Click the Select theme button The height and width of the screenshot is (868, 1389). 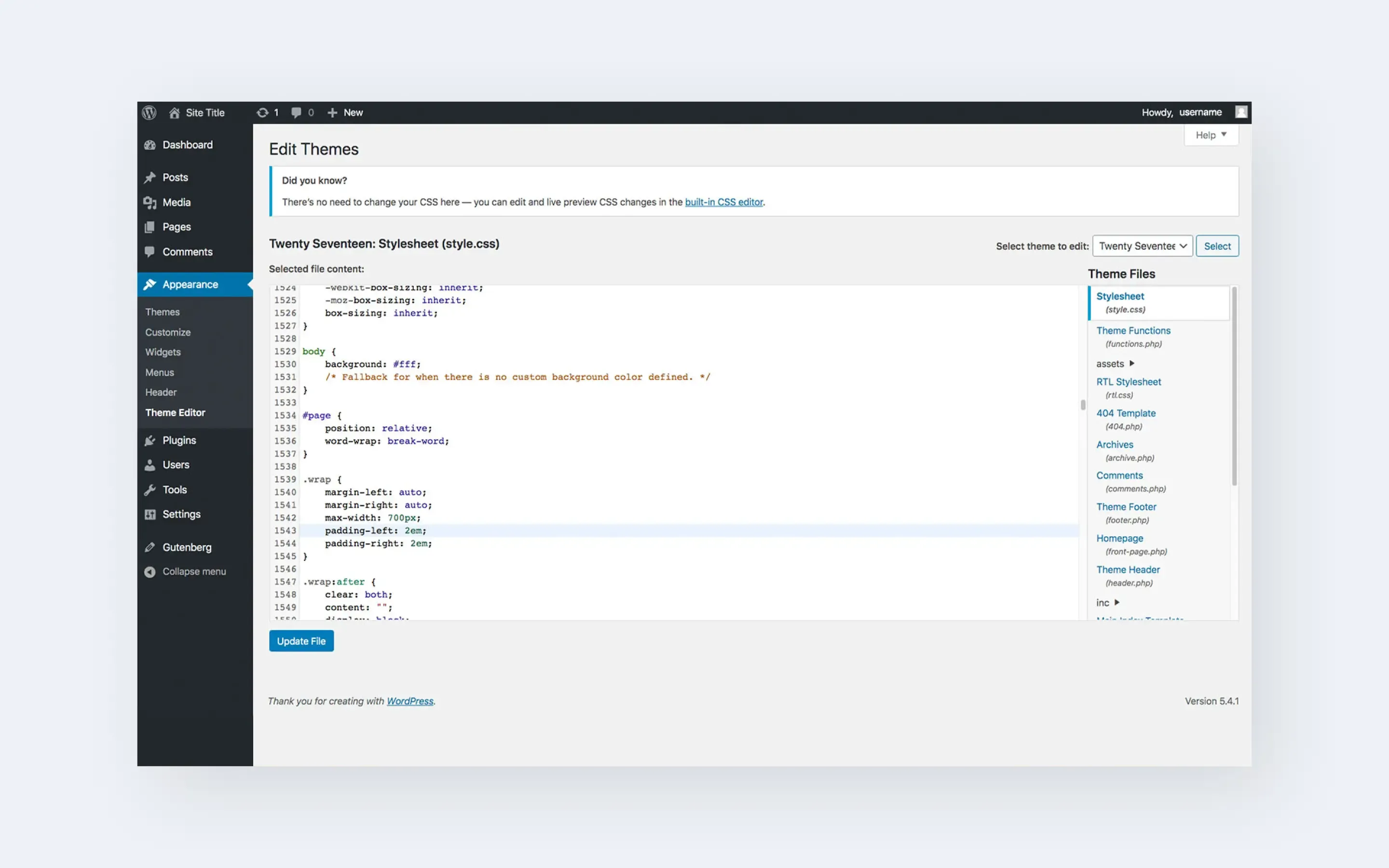pos(1217,246)
